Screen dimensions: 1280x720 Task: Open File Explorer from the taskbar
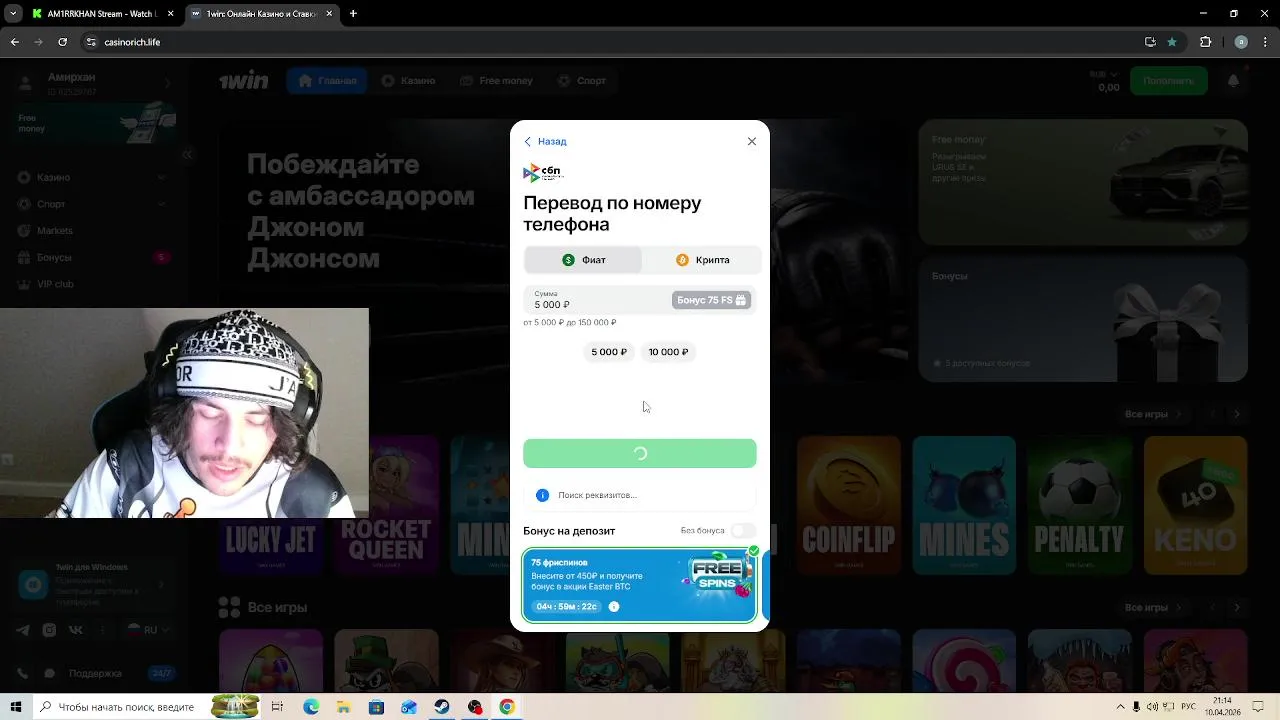point(343,707)
